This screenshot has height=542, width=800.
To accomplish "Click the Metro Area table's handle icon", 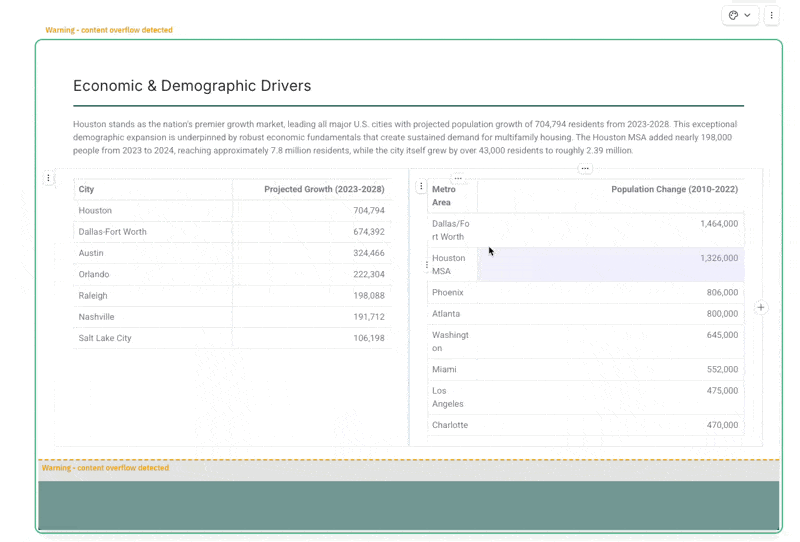I will pyautogui.click(x=421, y=187).
